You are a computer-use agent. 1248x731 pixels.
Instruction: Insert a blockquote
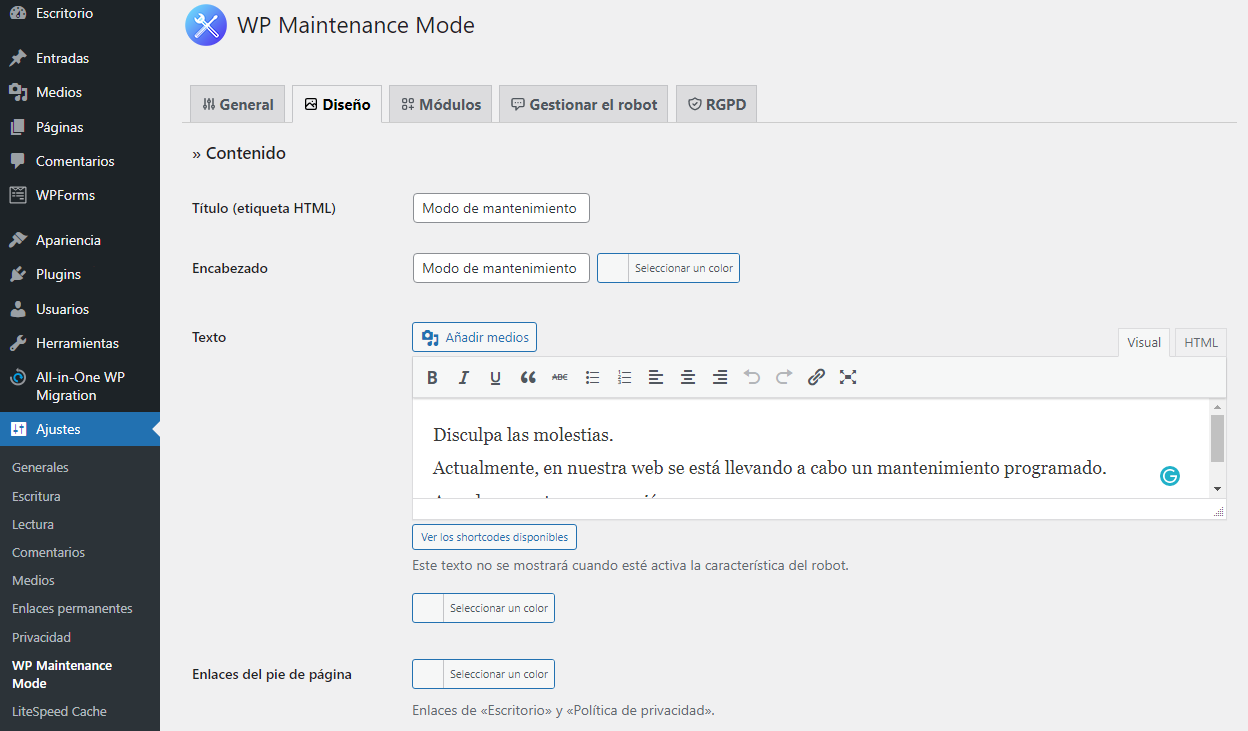(528, 377)
